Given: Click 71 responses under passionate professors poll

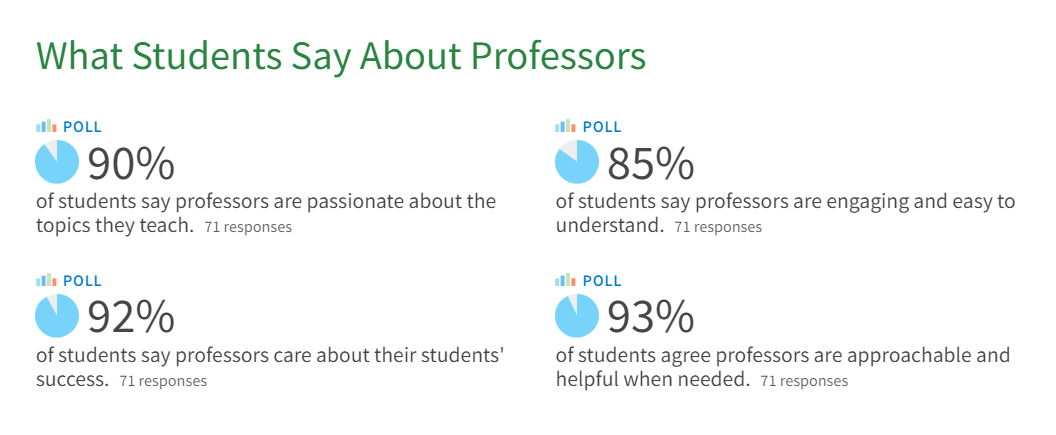Looking at the screenshot, I should [x=248, y=227].
